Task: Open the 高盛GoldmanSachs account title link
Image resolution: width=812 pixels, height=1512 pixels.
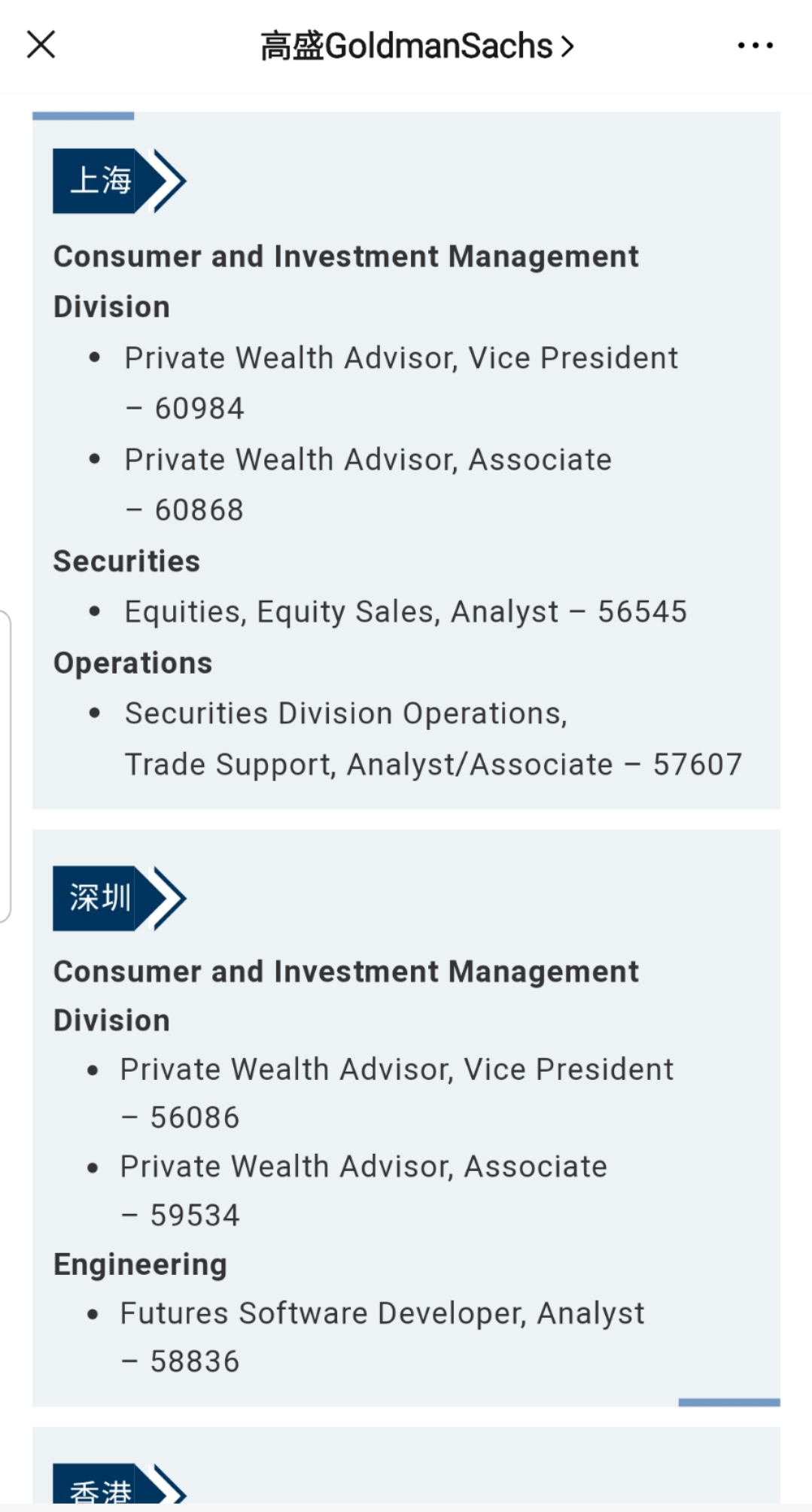Action: [x=406, y=46]
